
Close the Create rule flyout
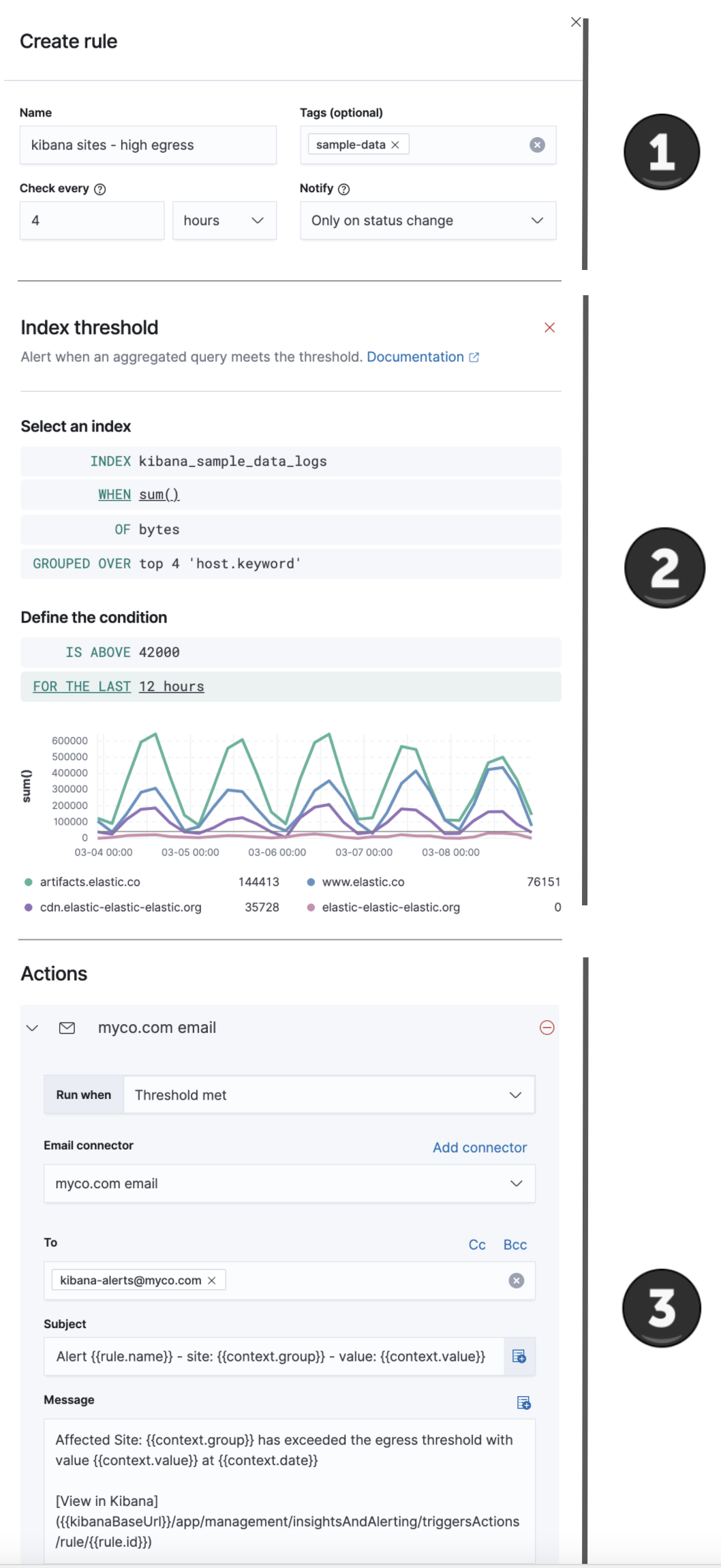[x=575, y=22]
